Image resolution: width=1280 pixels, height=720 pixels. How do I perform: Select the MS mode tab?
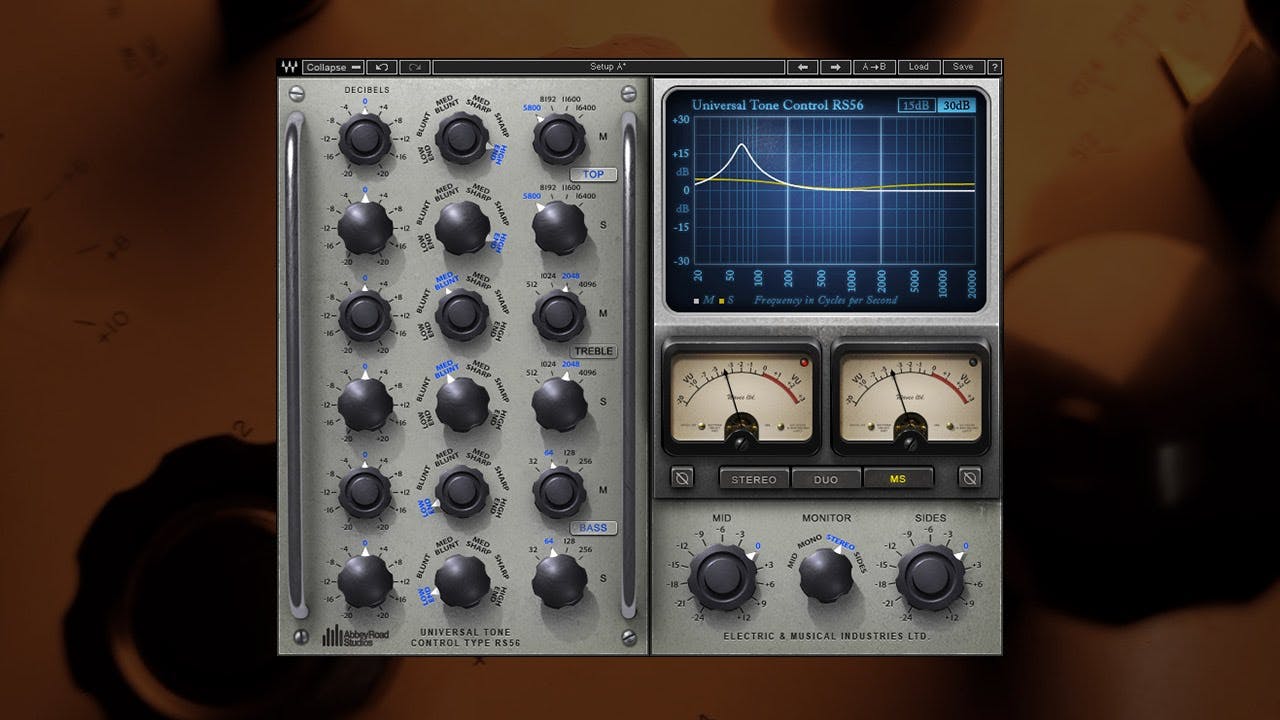click(x=897, y=478)
